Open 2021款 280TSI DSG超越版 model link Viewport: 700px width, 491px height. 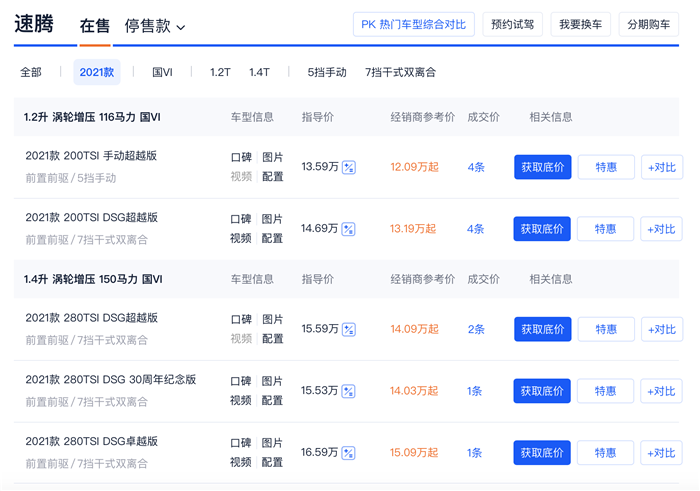92,318
